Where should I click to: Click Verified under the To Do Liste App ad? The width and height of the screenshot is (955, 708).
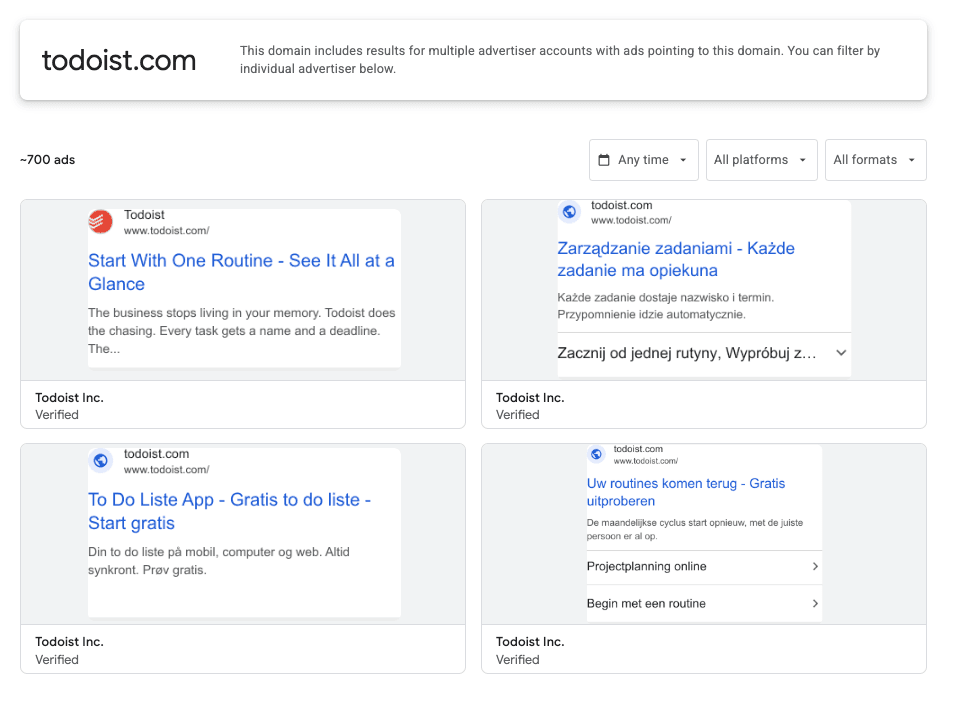pyautogui.click(x=57, y=660)
